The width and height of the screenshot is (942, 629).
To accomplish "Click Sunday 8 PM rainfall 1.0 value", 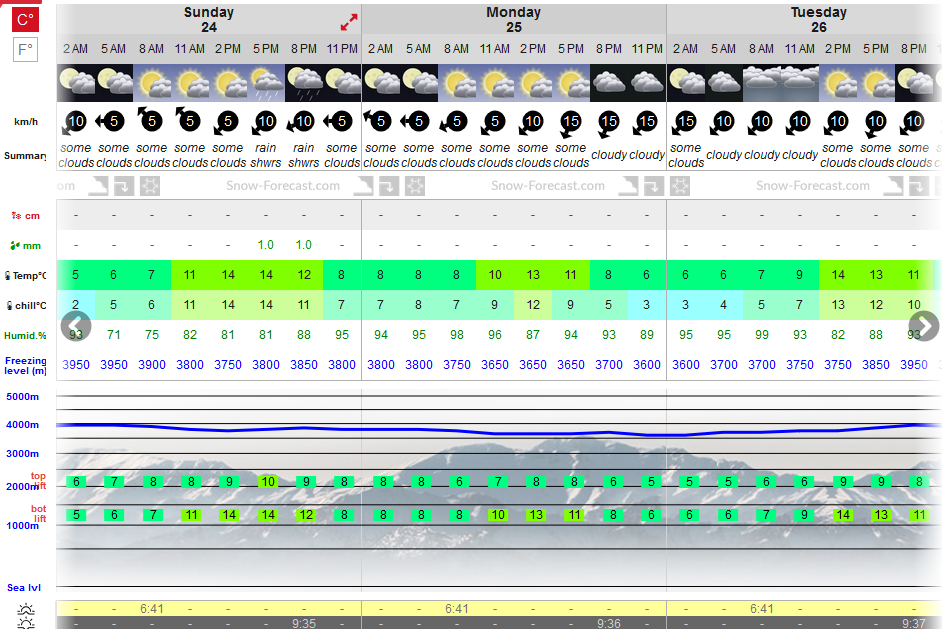I will [x=303, y=245].
